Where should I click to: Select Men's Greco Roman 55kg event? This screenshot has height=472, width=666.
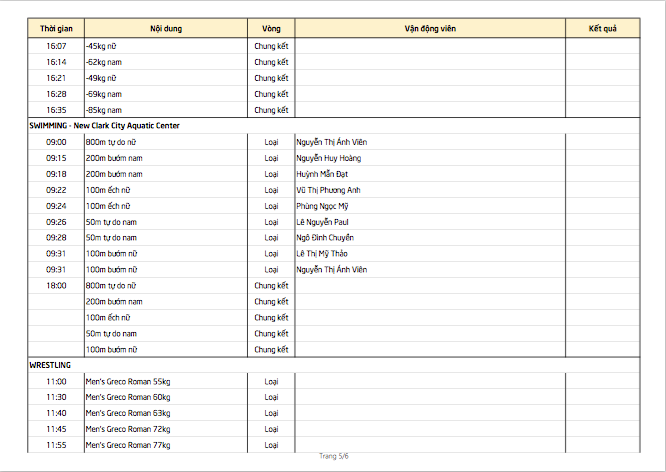coord(128,381)
